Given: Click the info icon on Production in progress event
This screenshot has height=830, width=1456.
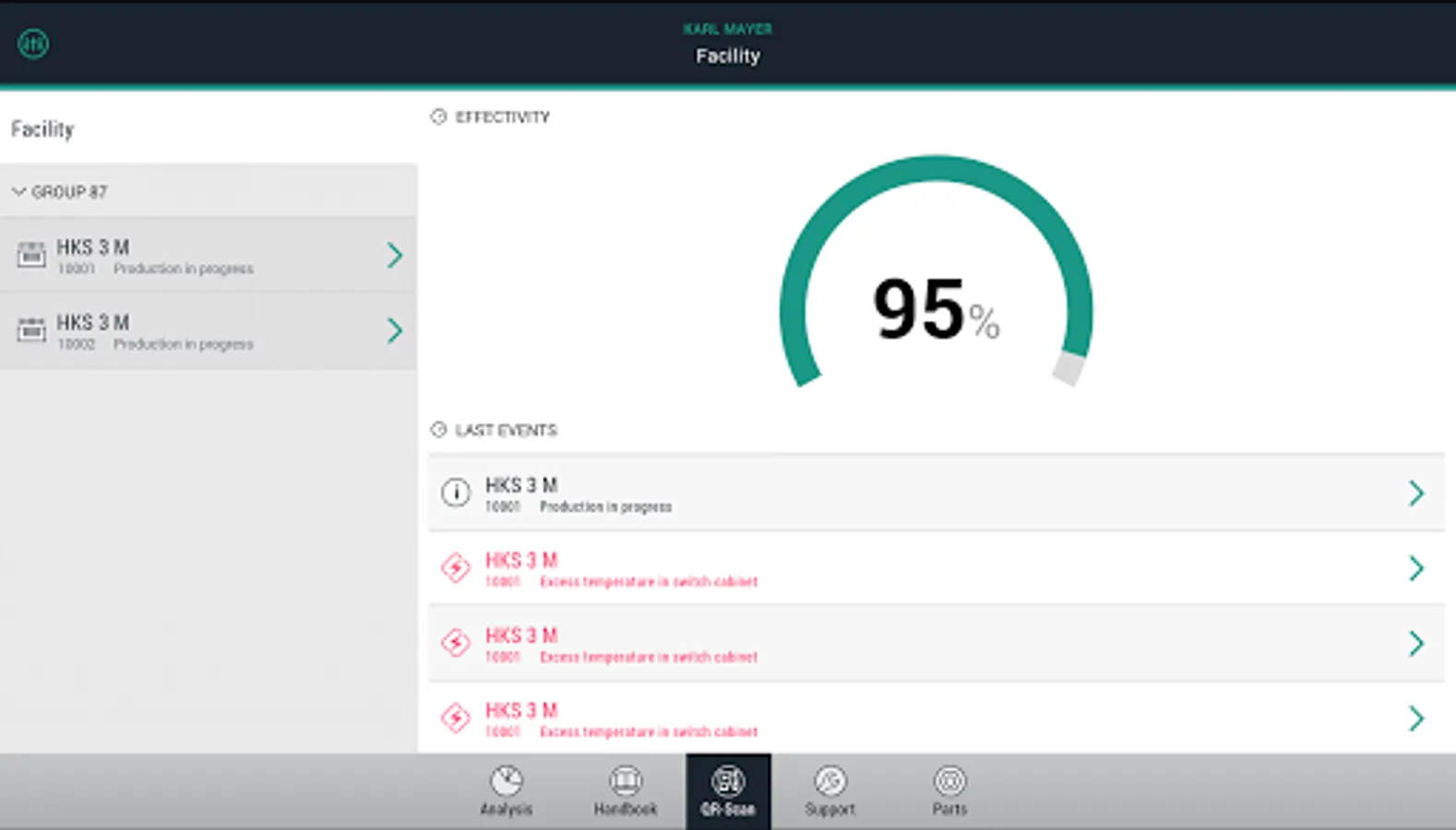Looking at the screenshot, I should pyautogui.click(x=455, y=492).
